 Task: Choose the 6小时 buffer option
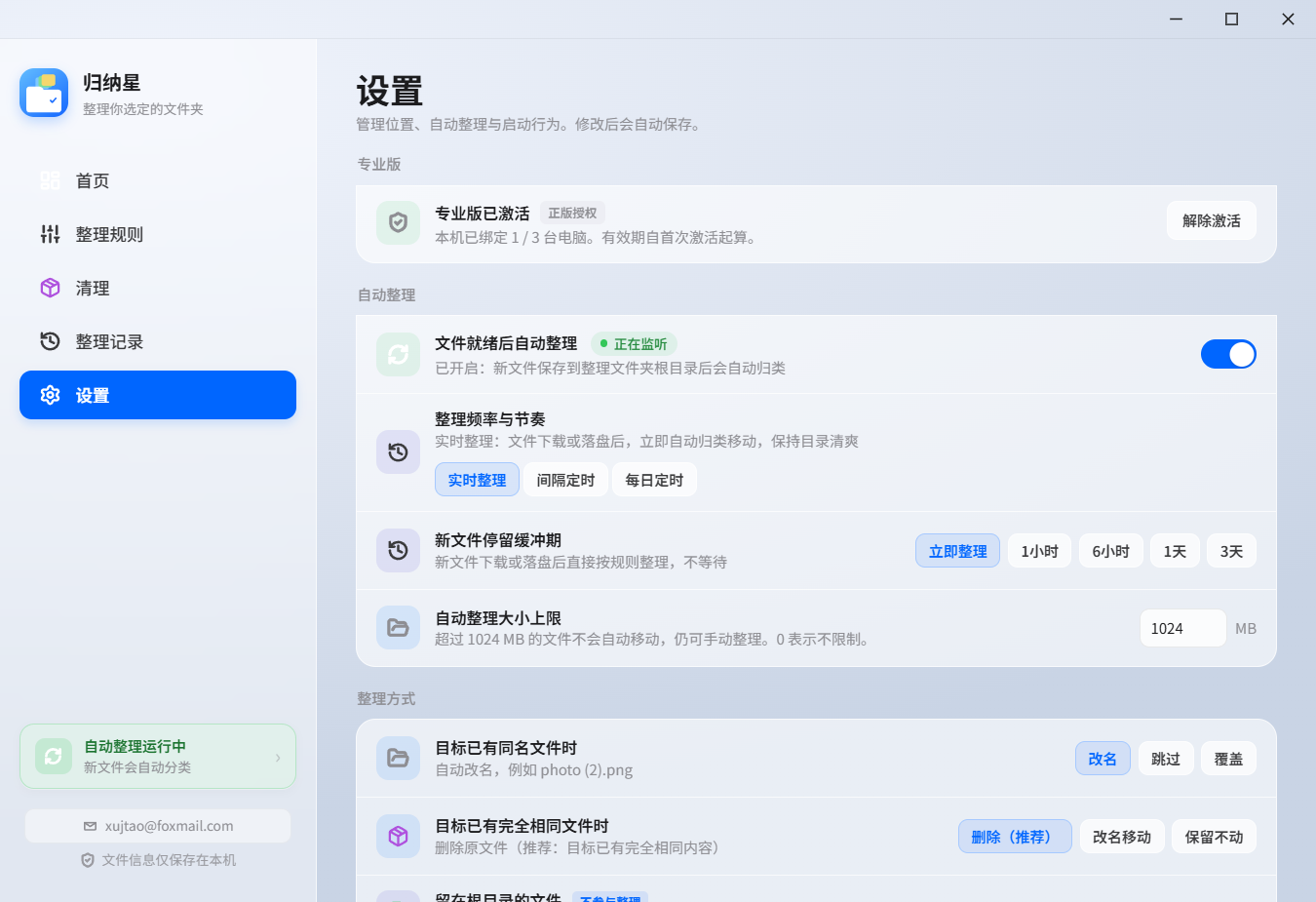1111,551
